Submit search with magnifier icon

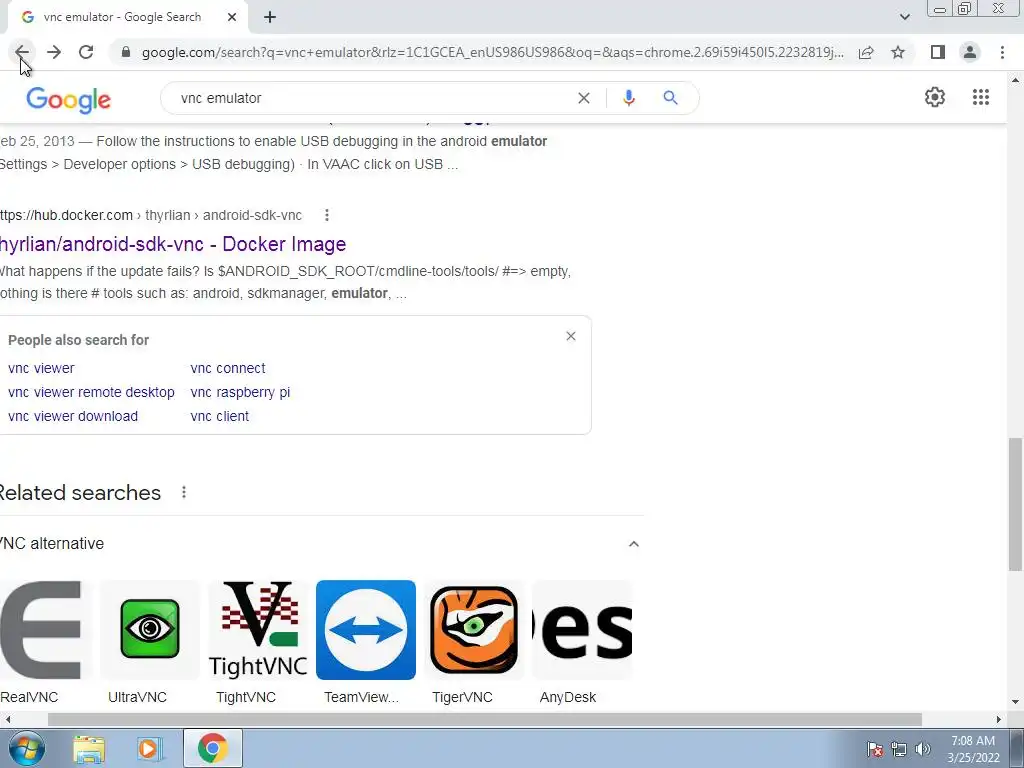pyautogui.click(x=670, y=98)
